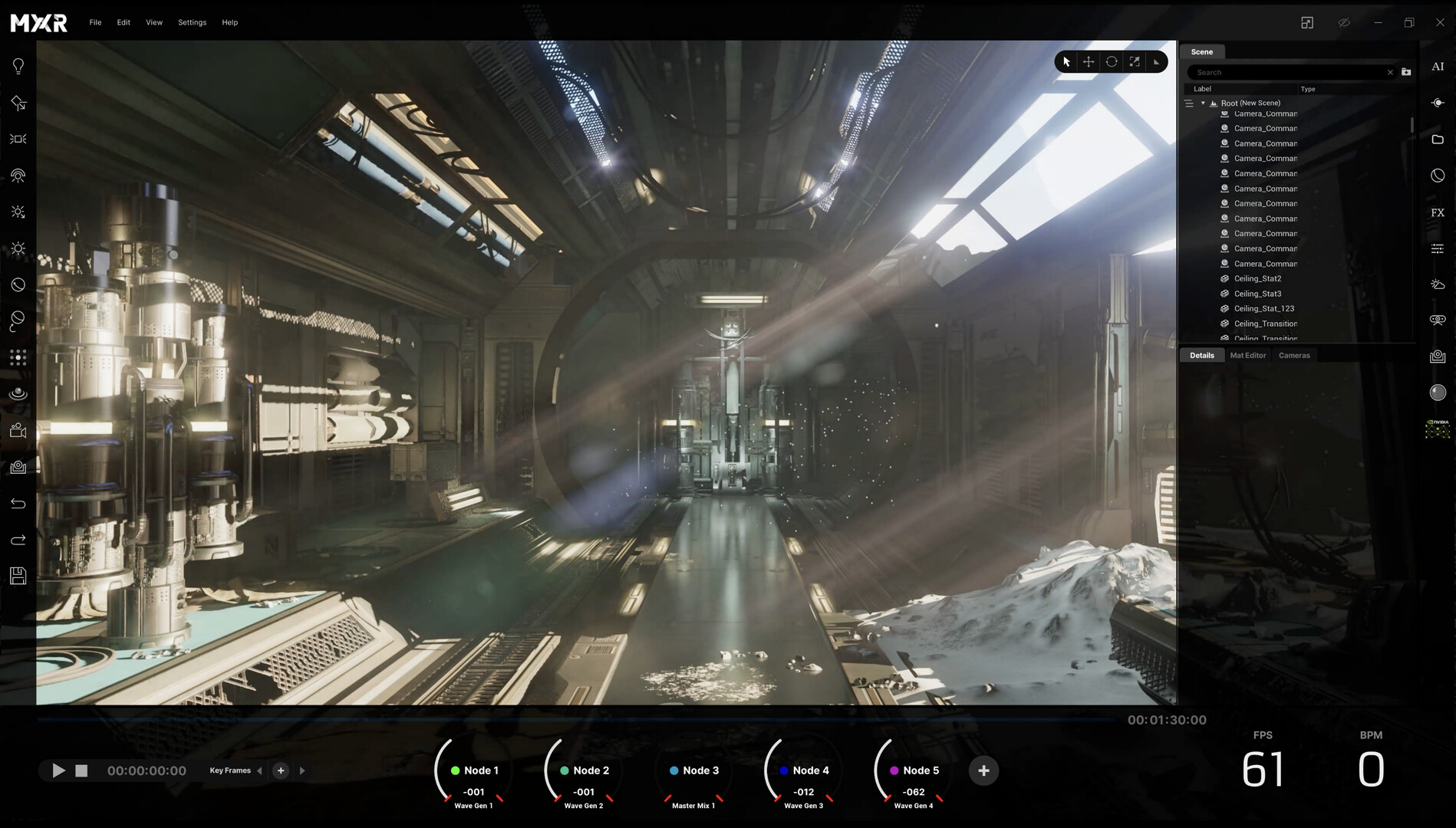Click the undo arrow in the left toolbar

click(x=18, y=503)
